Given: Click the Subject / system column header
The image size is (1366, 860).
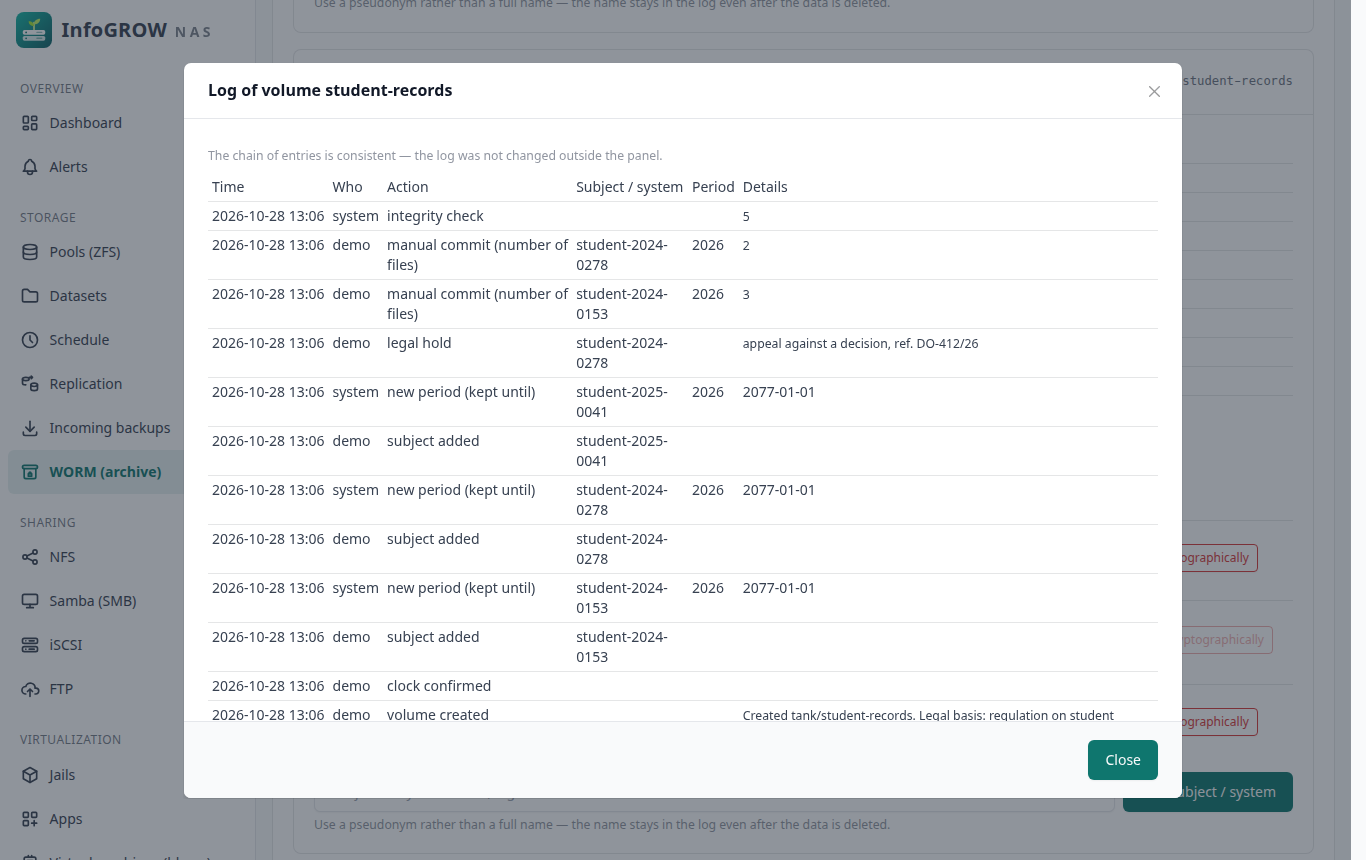Looking at the screenshot, I should point(629,187).
